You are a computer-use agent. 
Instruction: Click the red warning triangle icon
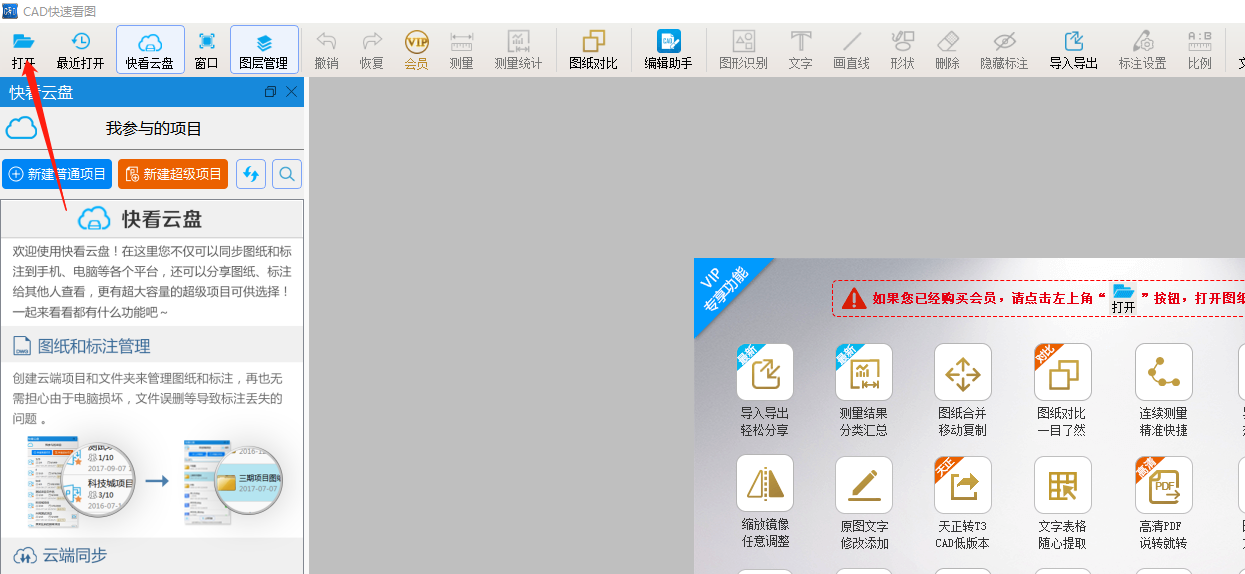click(854, 298)
